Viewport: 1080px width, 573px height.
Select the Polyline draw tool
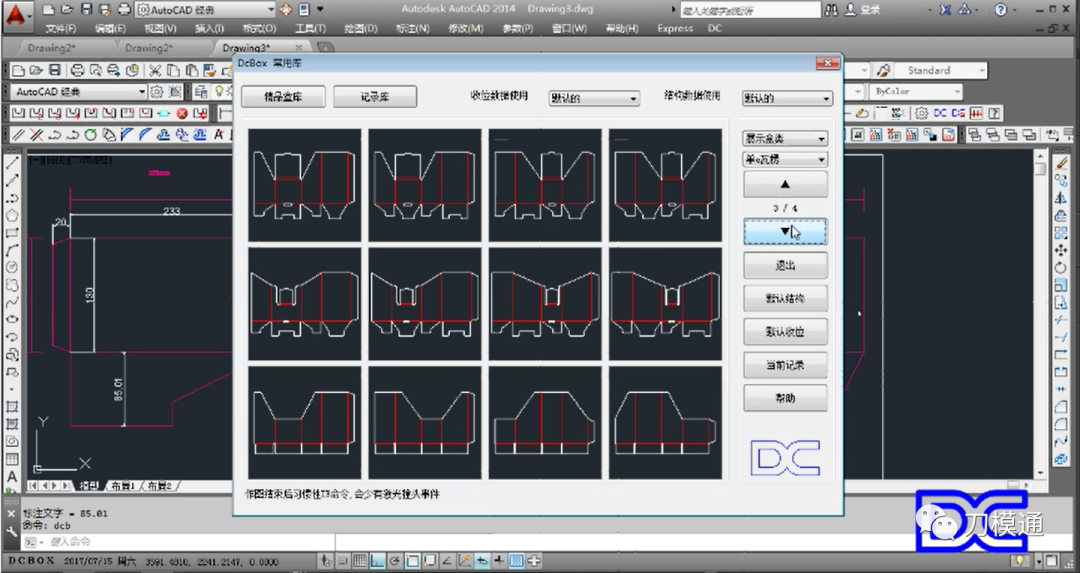click(12, 198)
